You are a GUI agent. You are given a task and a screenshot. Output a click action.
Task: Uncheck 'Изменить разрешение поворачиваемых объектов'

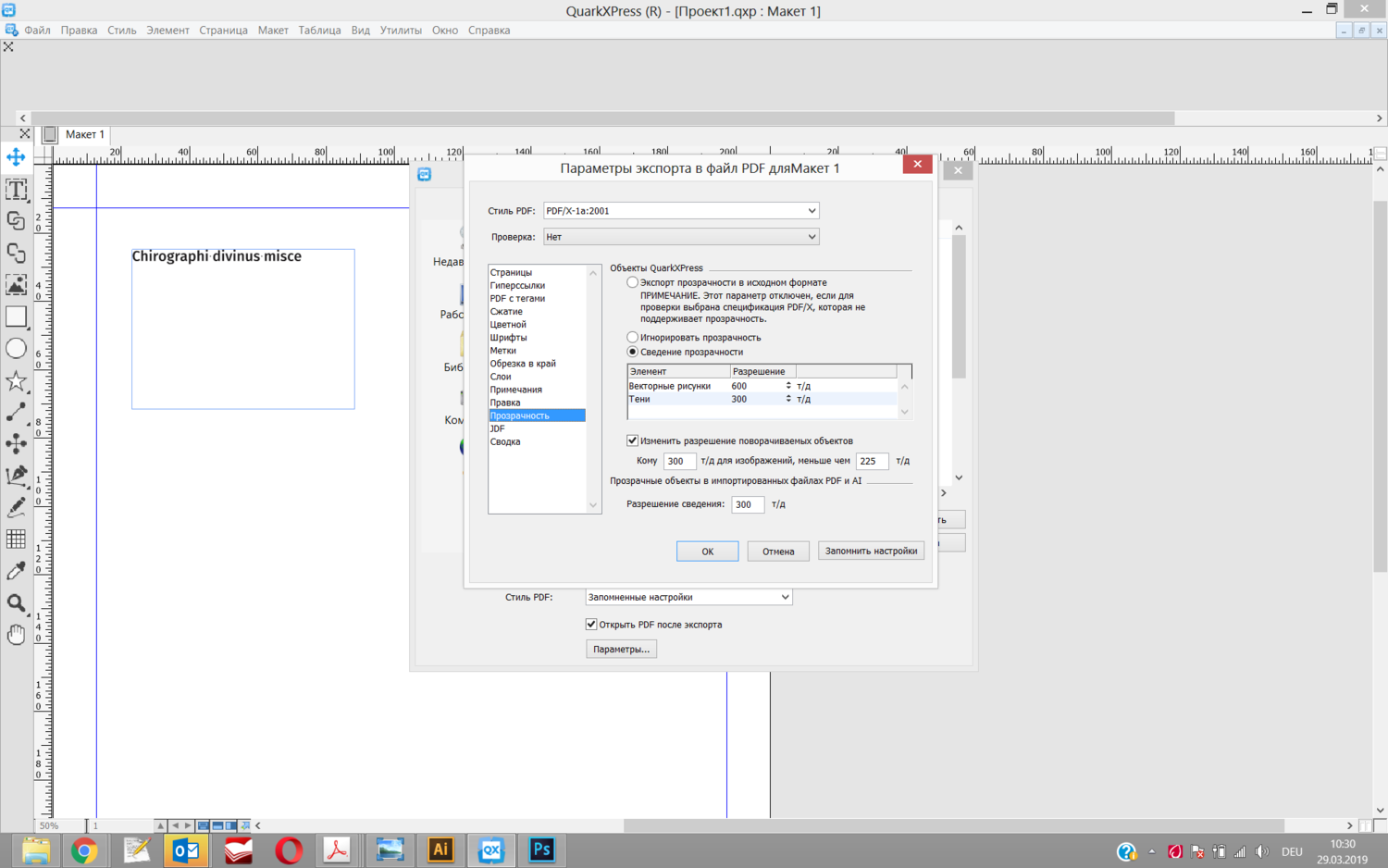point(633,440)
